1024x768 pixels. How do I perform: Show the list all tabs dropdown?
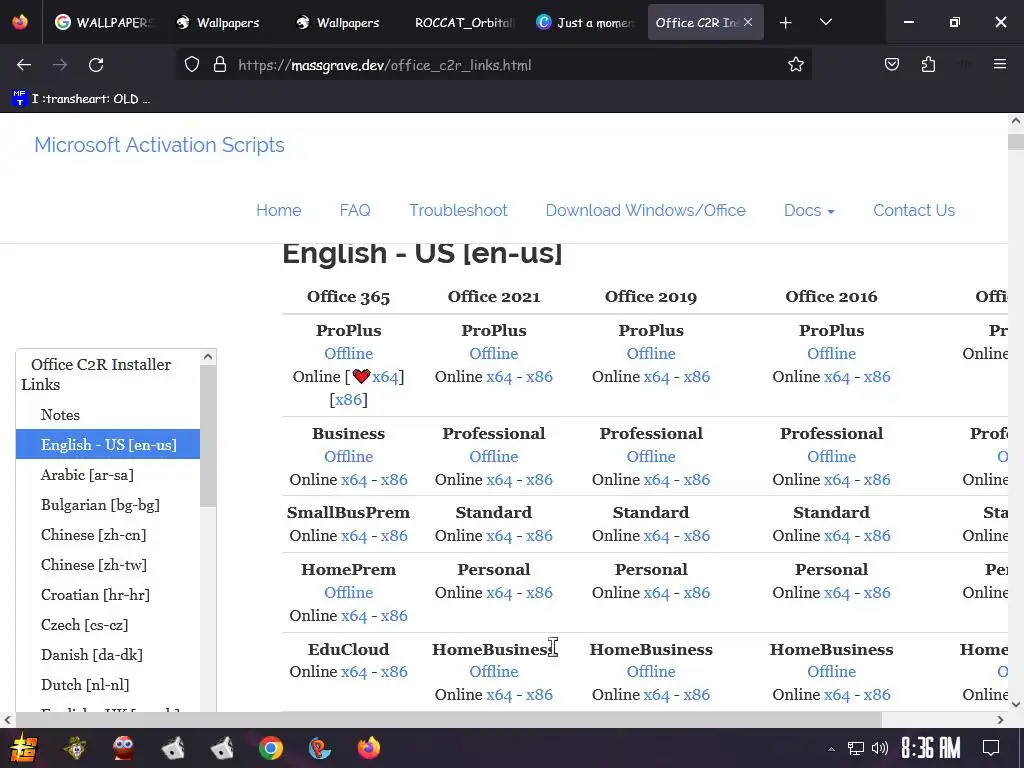825,22
